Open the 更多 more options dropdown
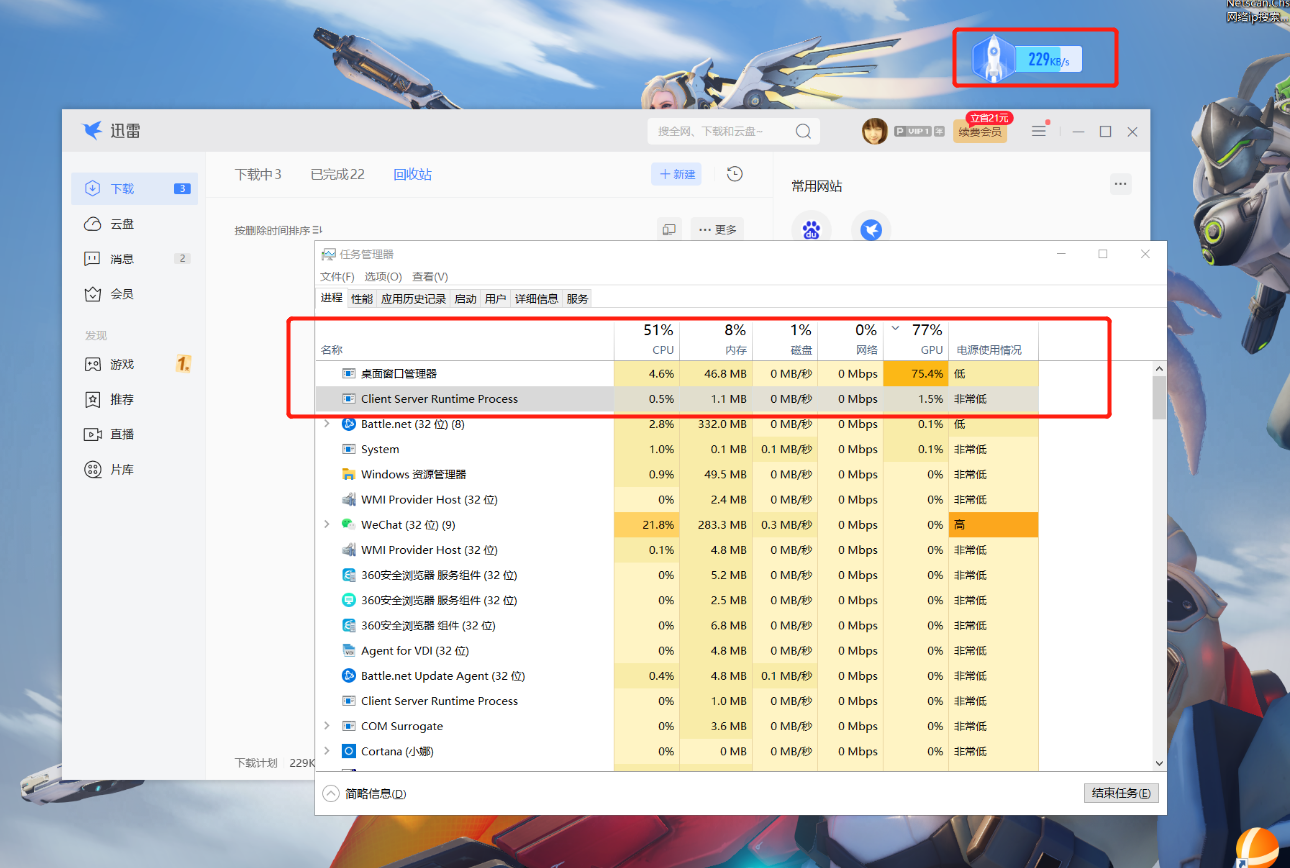Image resolution: width=1290 pixels, height=868 pixels. (716, 228)
